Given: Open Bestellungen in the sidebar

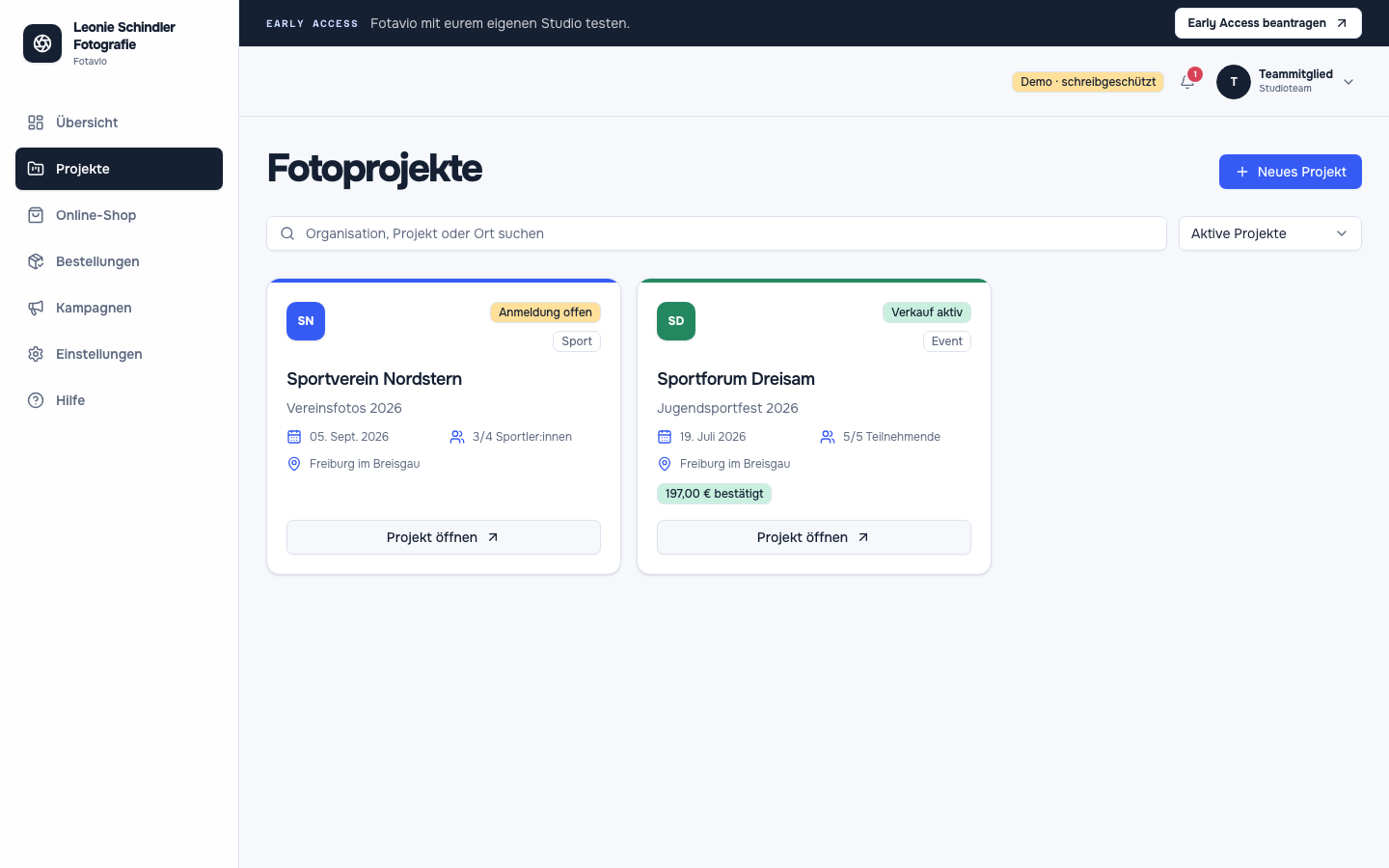Looking at the screenshot, I should point(119,261).
